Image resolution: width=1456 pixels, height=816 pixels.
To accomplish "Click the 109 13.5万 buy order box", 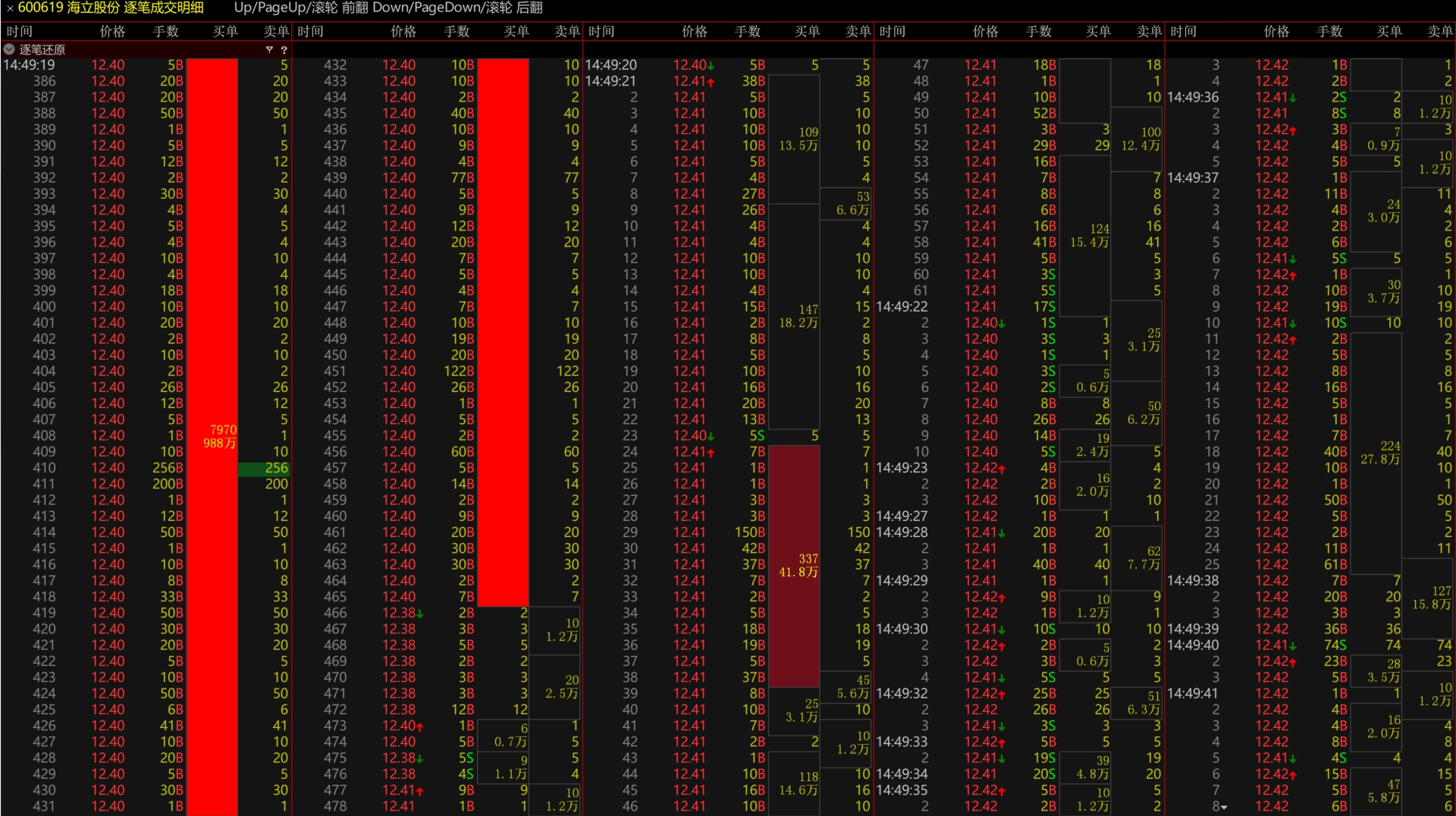I will (x=794, y=139).
